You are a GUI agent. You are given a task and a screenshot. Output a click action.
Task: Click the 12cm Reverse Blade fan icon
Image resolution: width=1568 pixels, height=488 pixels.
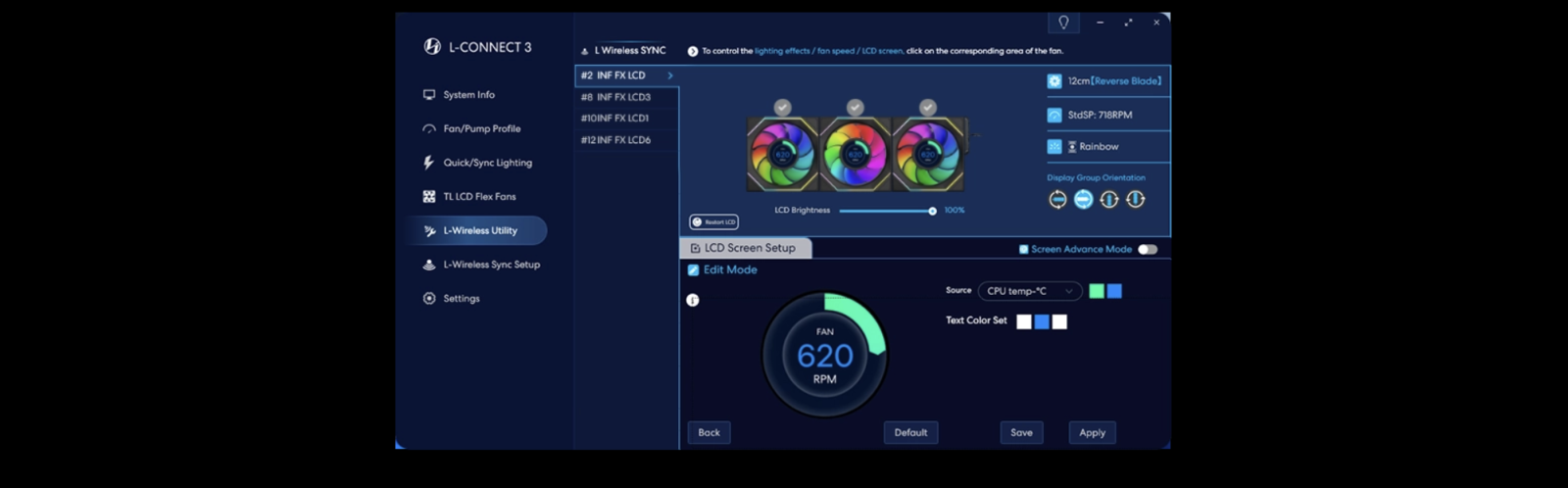[1054, 81]
